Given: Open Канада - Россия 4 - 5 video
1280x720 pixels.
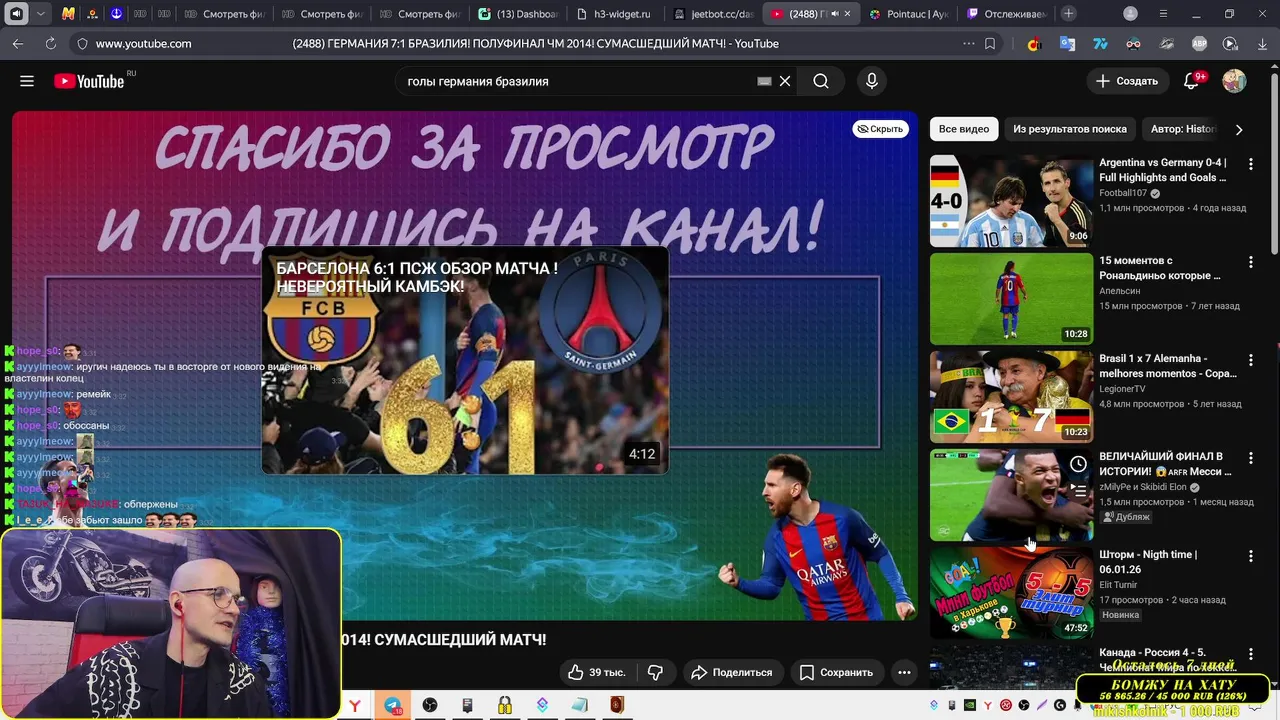Looking at the screenshot, I should [1167, 659].
